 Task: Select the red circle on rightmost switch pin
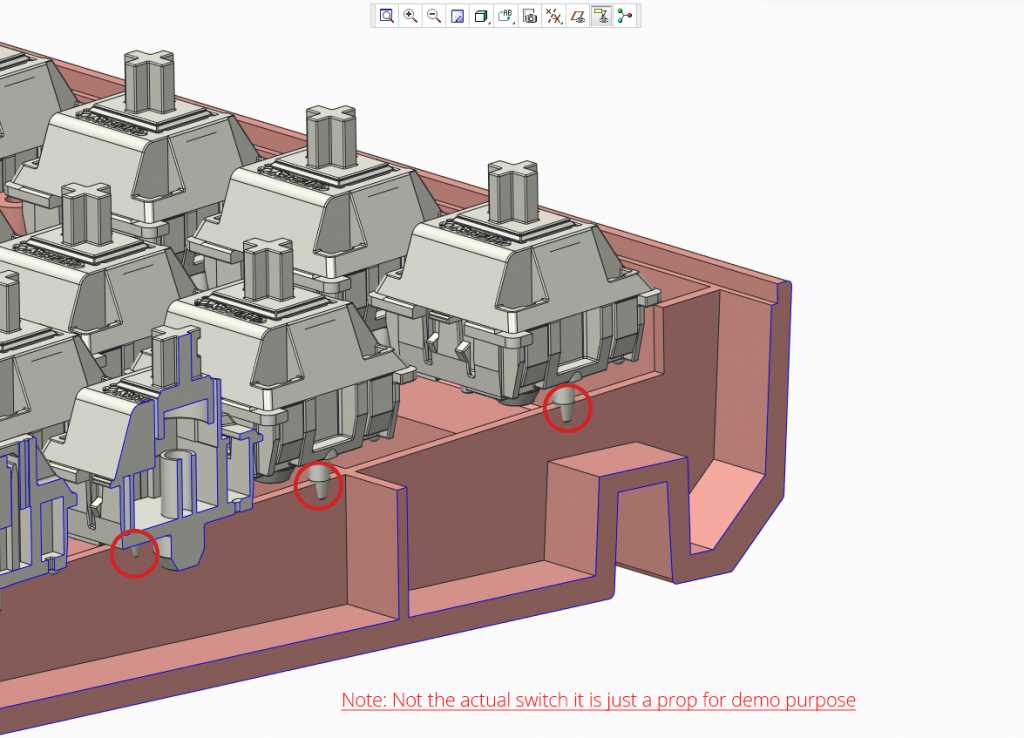567,408
